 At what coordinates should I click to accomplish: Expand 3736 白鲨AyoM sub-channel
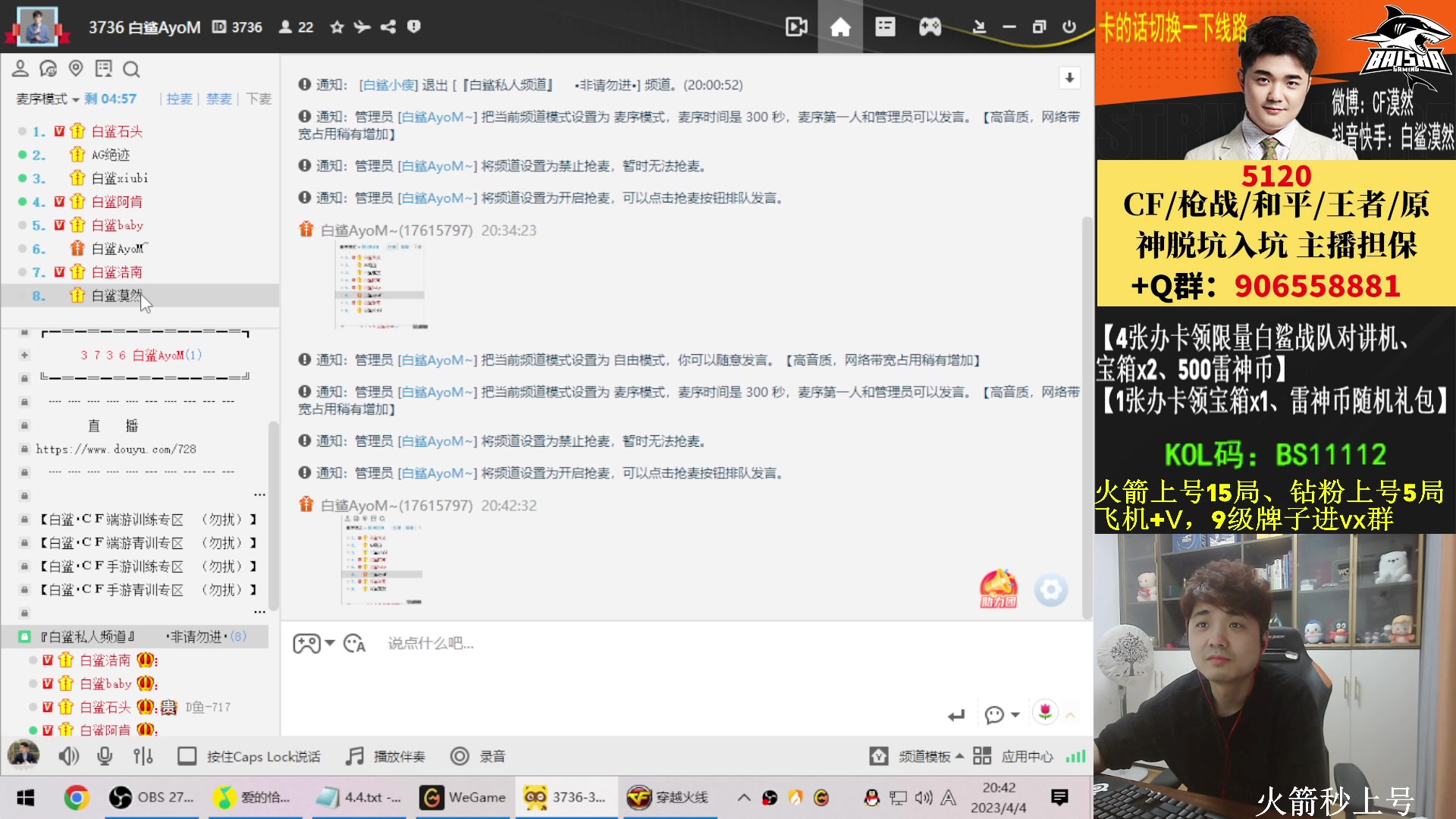pos(24,355)
